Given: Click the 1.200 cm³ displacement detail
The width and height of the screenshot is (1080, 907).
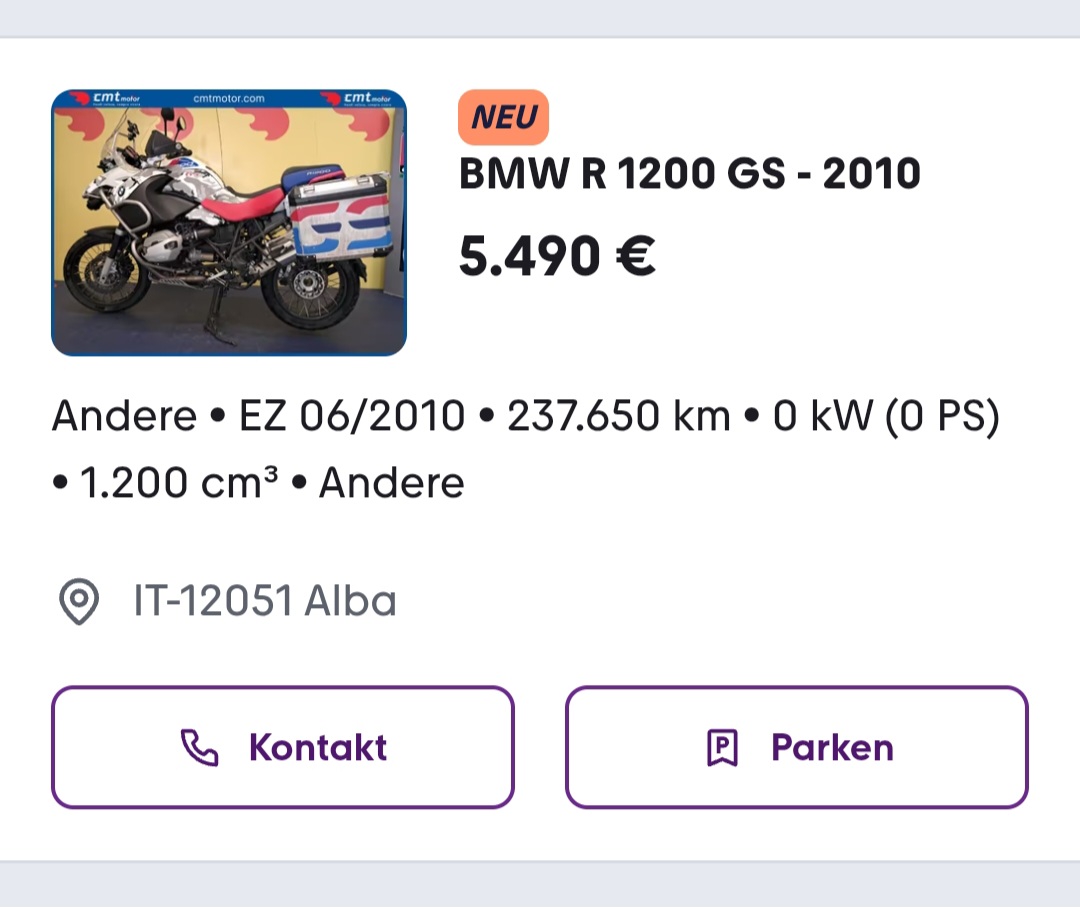Looking at the screenshot, I should click(x=179, y=482).
